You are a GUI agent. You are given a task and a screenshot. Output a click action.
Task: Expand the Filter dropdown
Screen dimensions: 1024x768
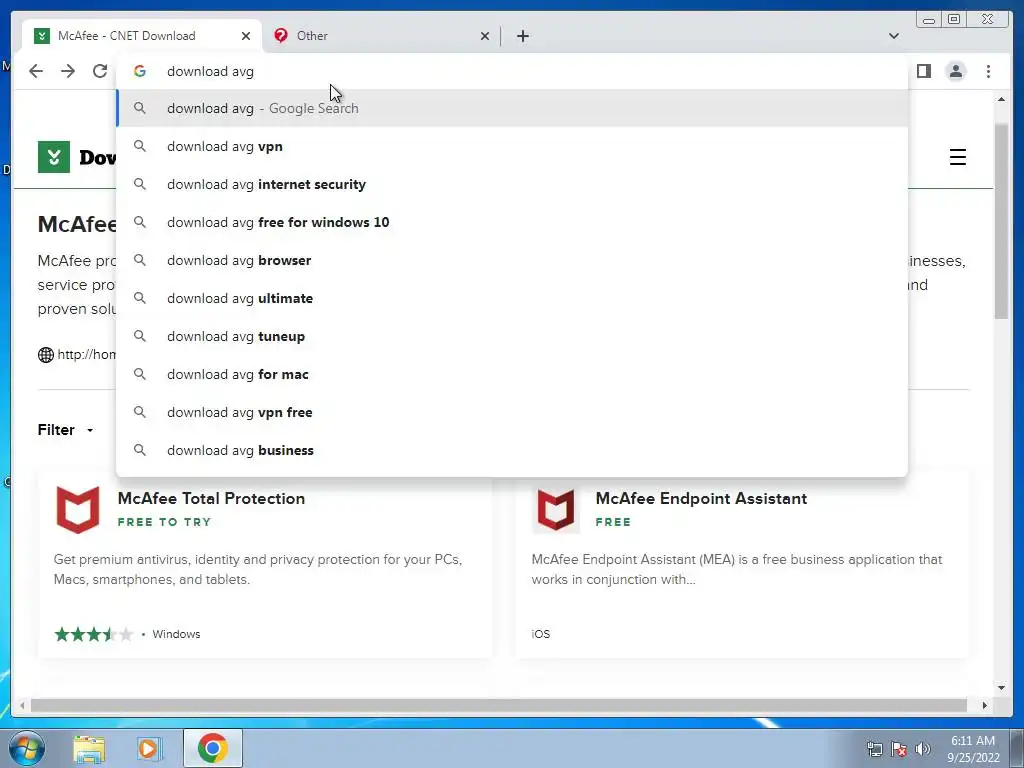point(65,430)
